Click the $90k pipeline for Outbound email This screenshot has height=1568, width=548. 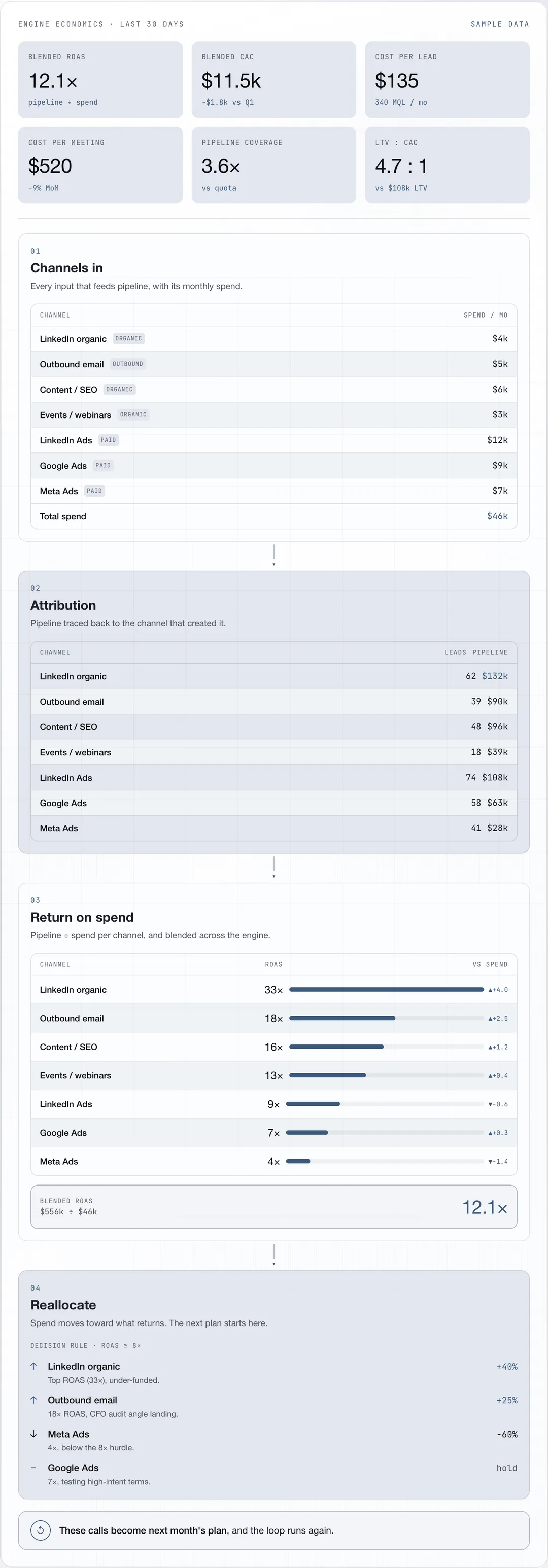pyautogui.click(x=497, y=701)
